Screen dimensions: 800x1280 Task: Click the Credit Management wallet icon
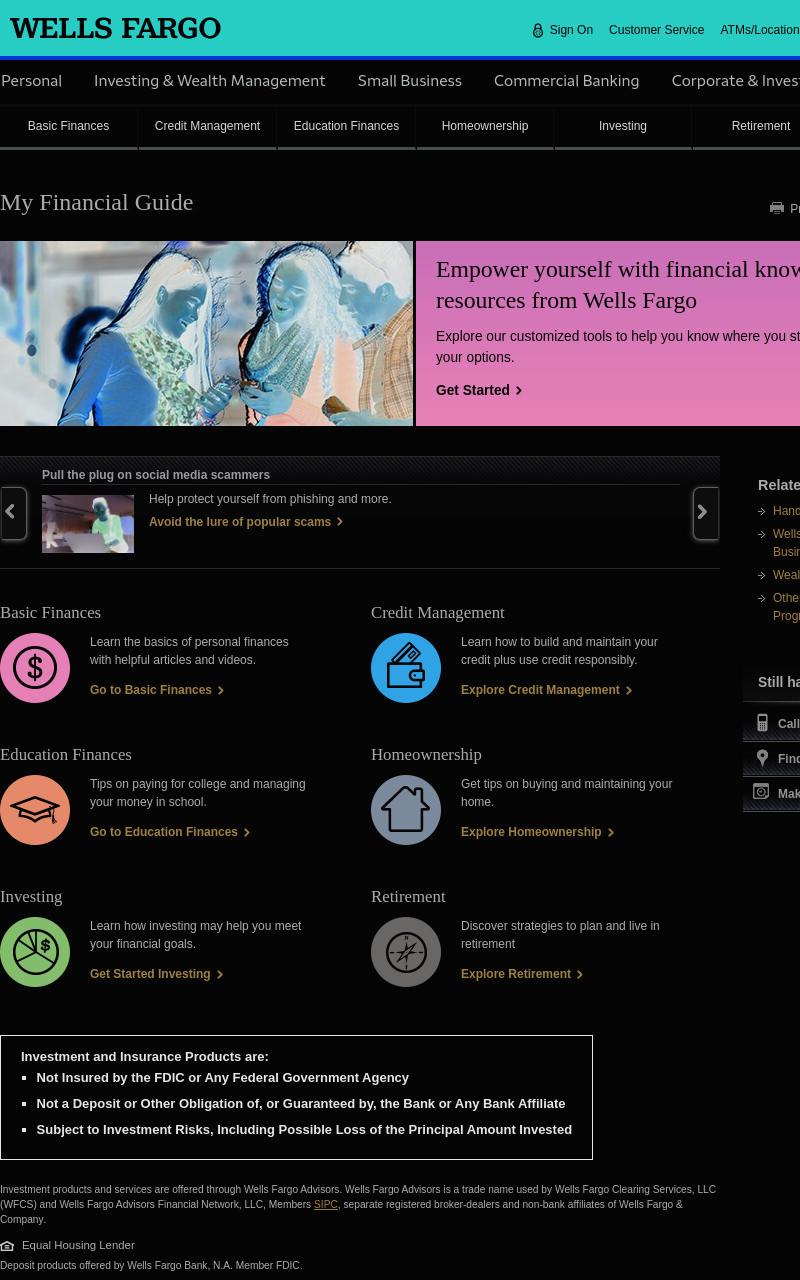click(x=406, y=668)
